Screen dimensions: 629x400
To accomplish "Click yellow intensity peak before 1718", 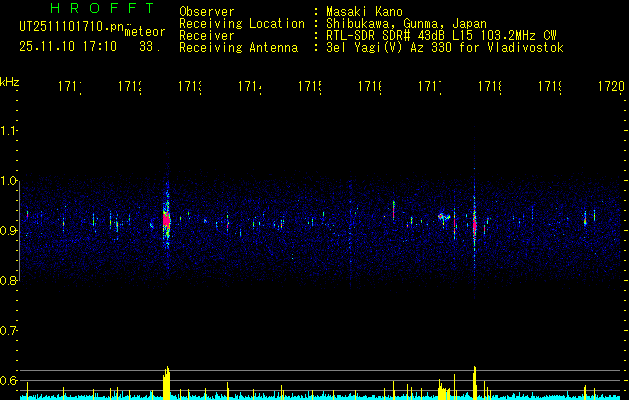I will [475, 383].
